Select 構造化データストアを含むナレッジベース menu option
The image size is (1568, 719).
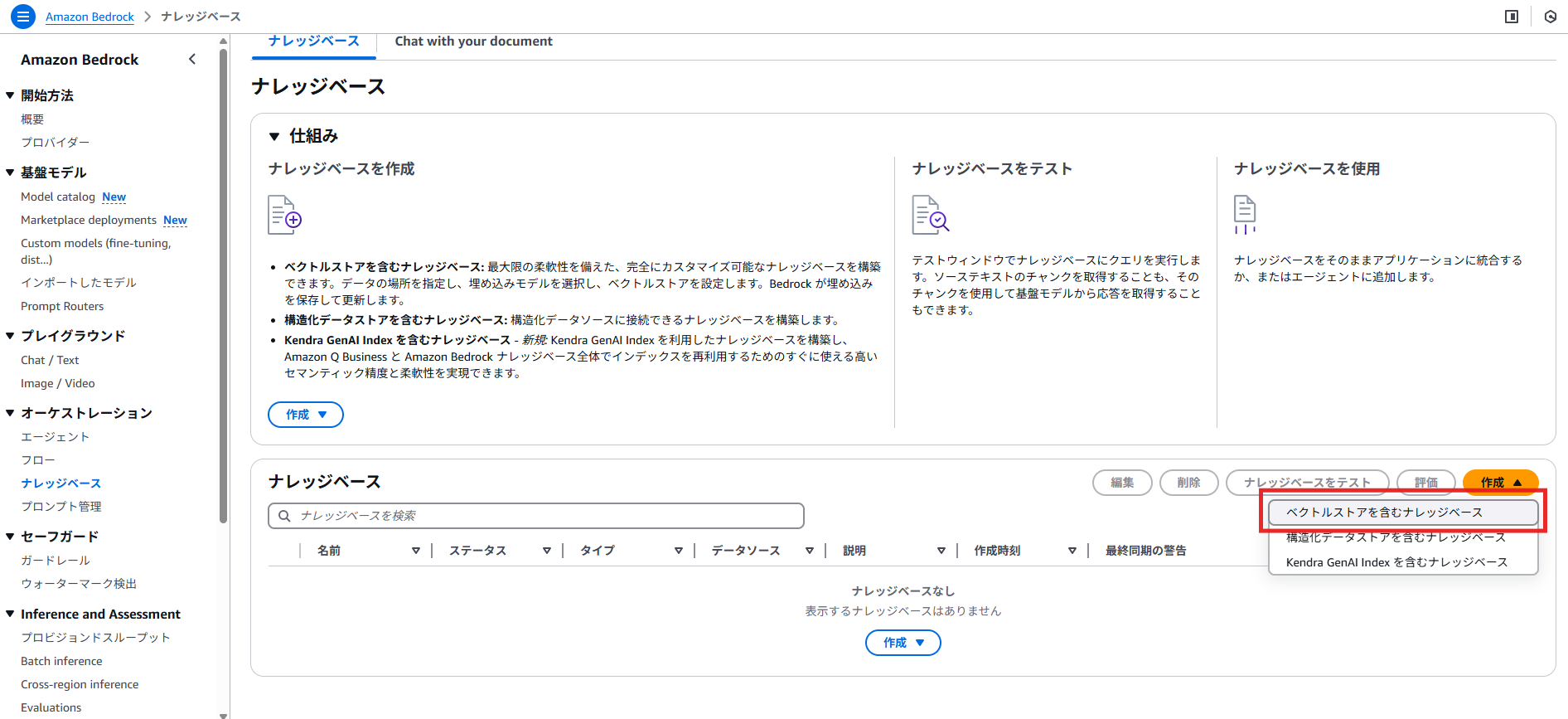tap(1403, 537)
